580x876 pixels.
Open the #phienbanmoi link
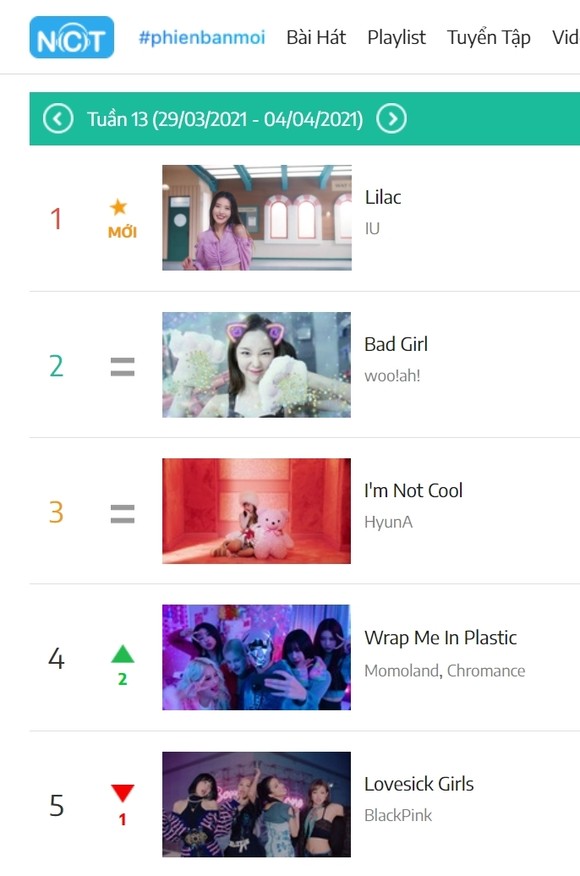(x=202, y=37)
